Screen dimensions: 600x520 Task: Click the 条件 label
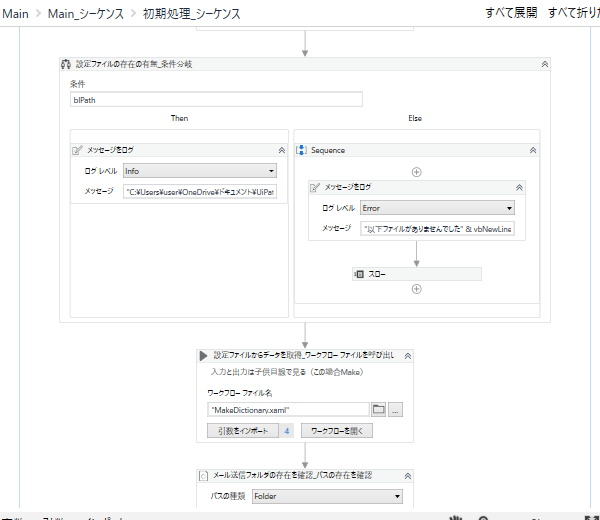pos(77,84)
